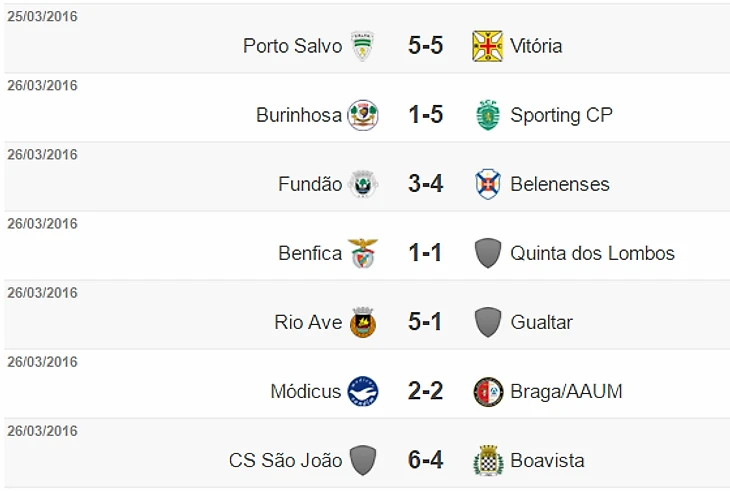This screenshot has height=491, width=730.
Task: Click the Porto Salvo club crest
Action: point(362,46)
